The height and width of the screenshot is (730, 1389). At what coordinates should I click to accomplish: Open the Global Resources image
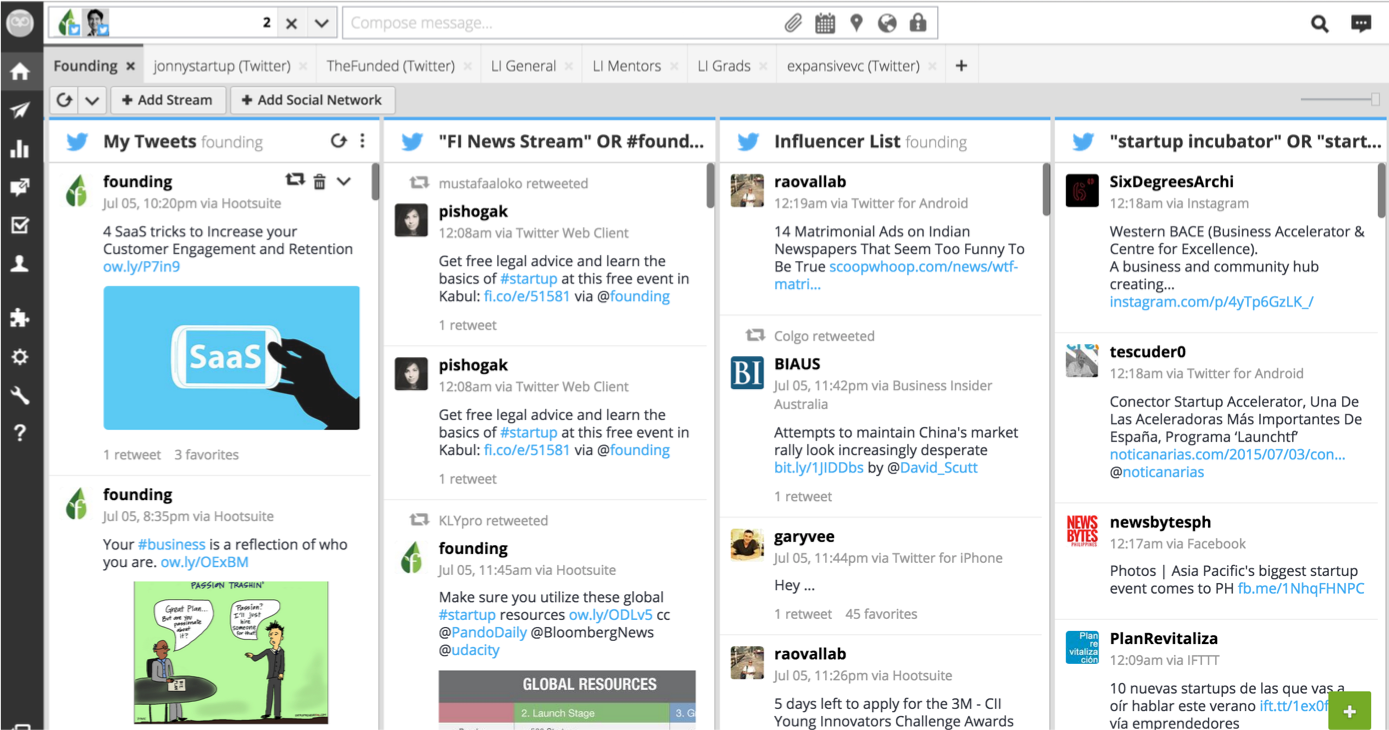[x=567, y=698]
